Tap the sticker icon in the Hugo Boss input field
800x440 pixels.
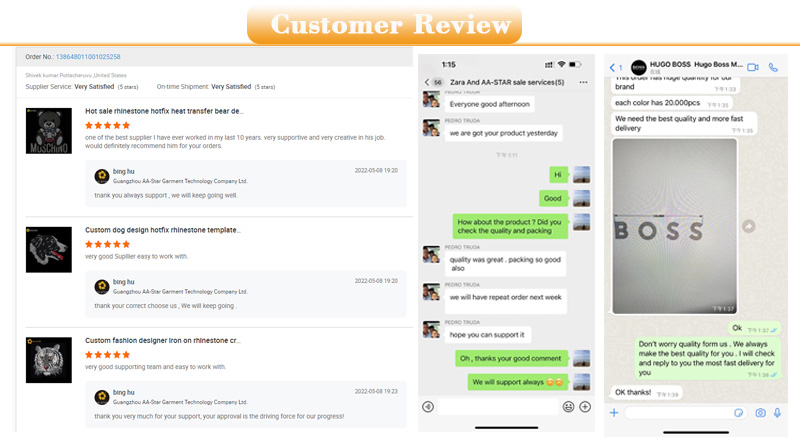click(x=738, y=412)
